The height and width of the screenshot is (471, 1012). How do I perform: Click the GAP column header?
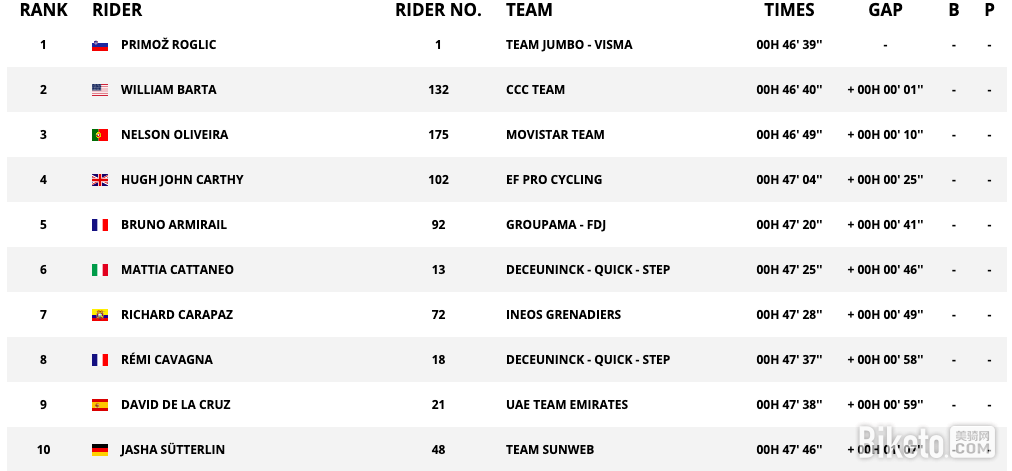[x=885, y=10]
